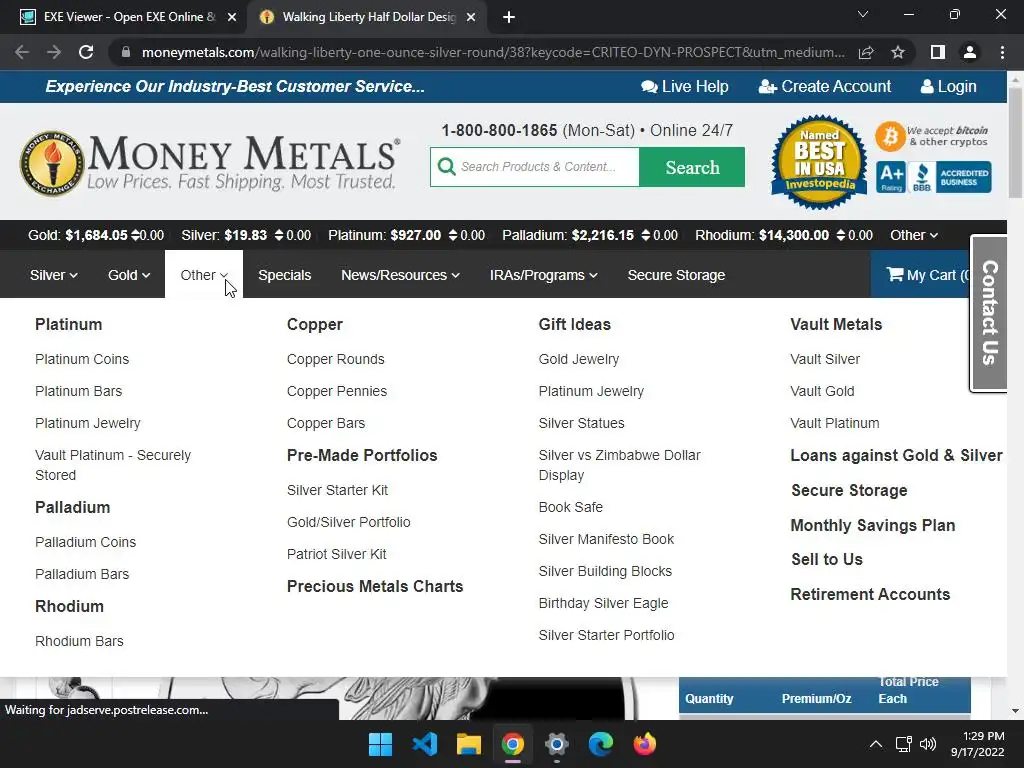Expand Other spot prices dropdown
The height and width of the screenshot is (768, 1024).
pyautogui.click(x=914, y=235)
